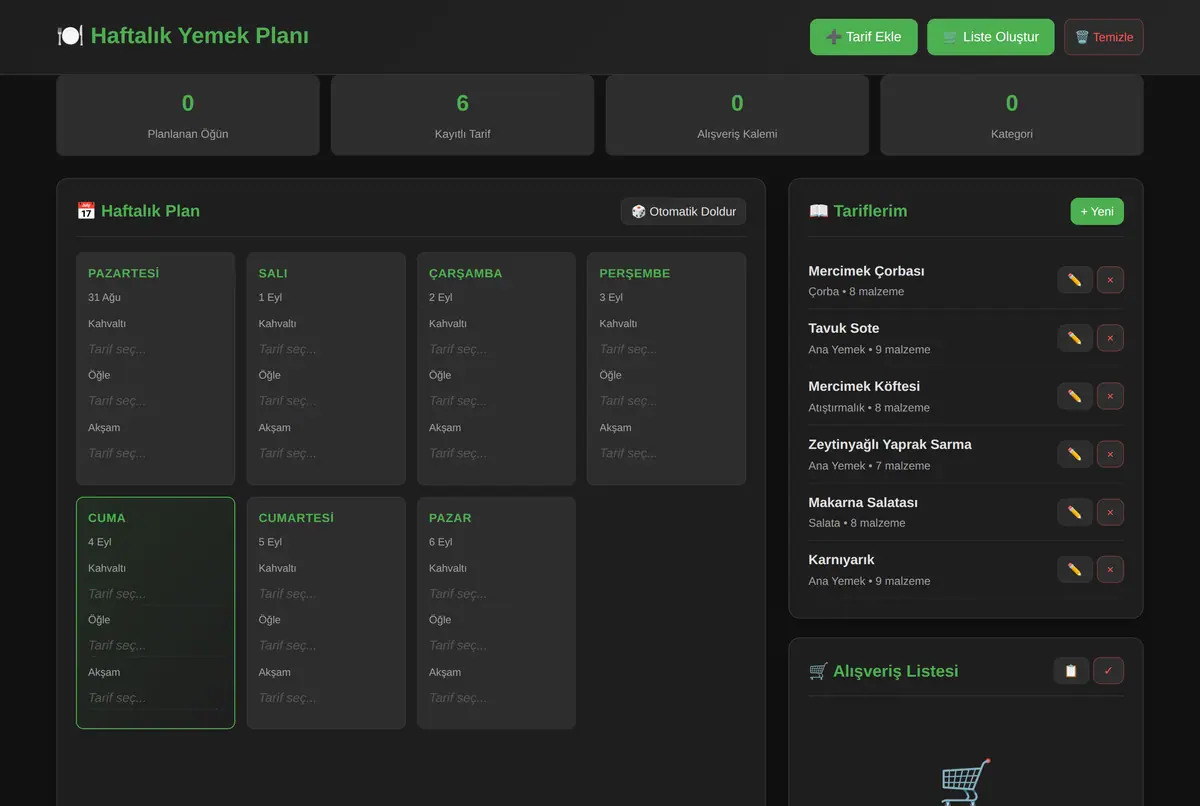Image resolution: width=1200 pixels, height=806 pixels.
Task: Pick a recipe for Çarşamba Kahvaltı
Action: point(497,349)
